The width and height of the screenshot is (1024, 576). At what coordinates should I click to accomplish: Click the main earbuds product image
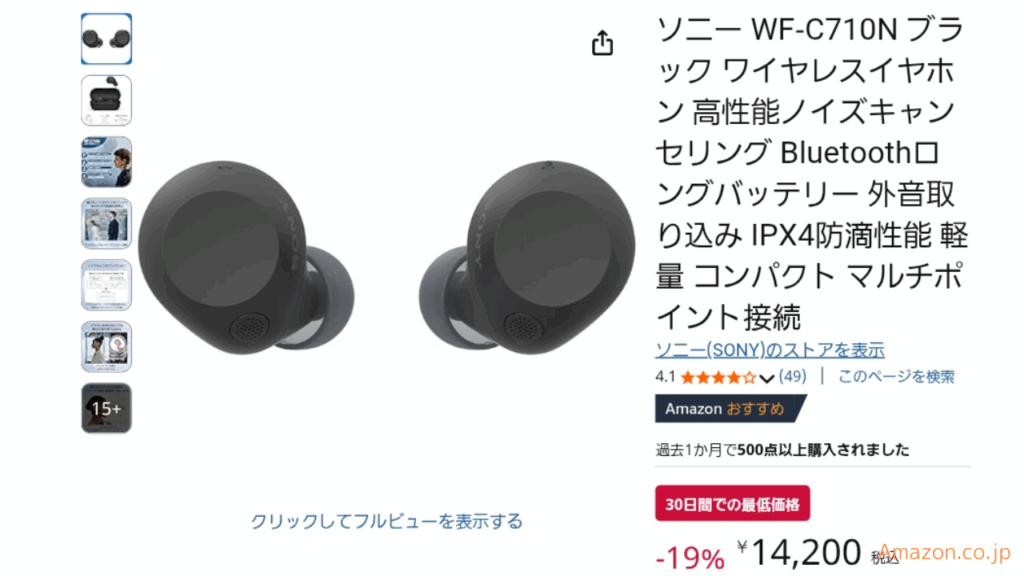387,258
